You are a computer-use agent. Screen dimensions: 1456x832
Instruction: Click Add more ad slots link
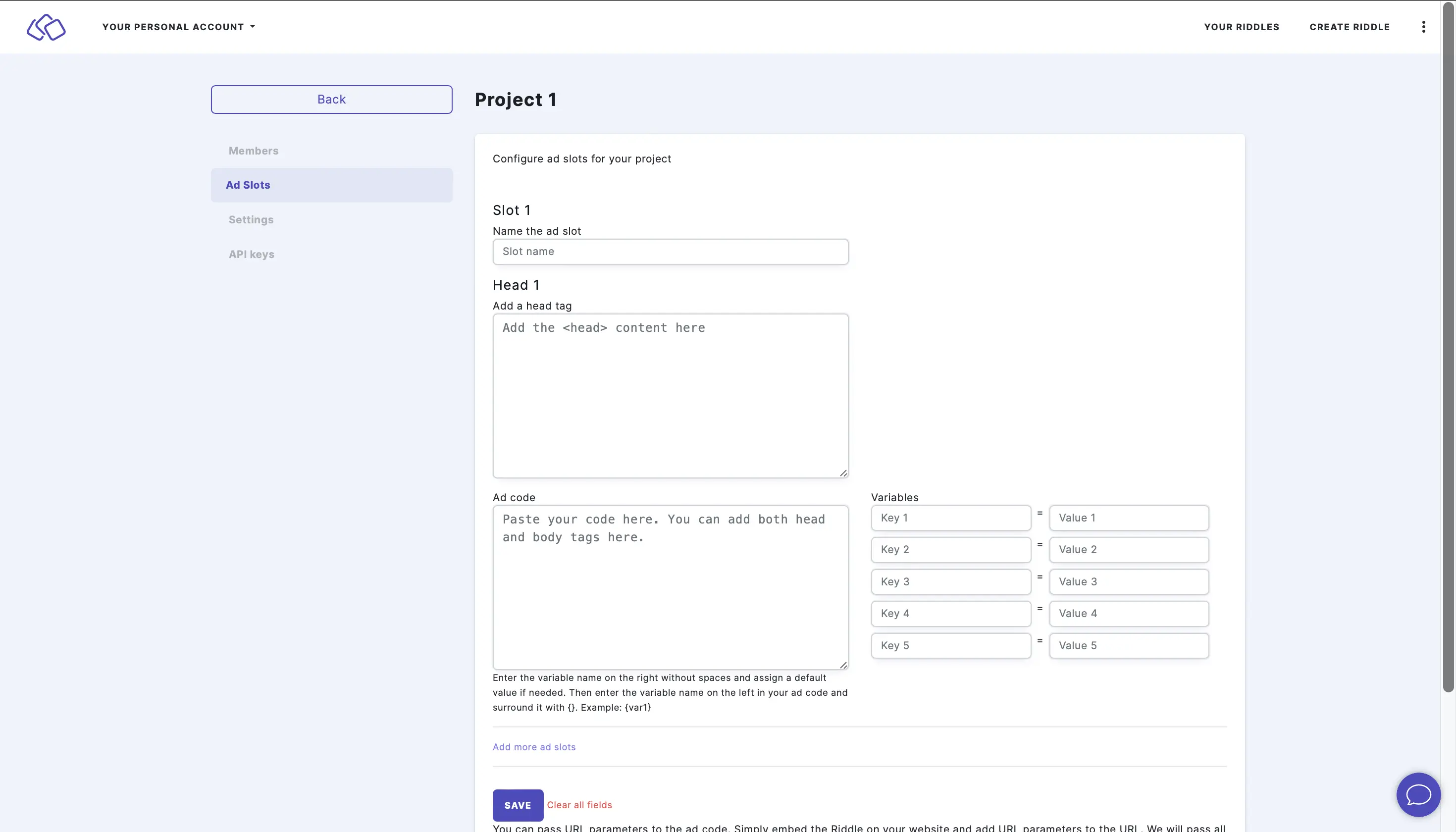click(534, 747)
